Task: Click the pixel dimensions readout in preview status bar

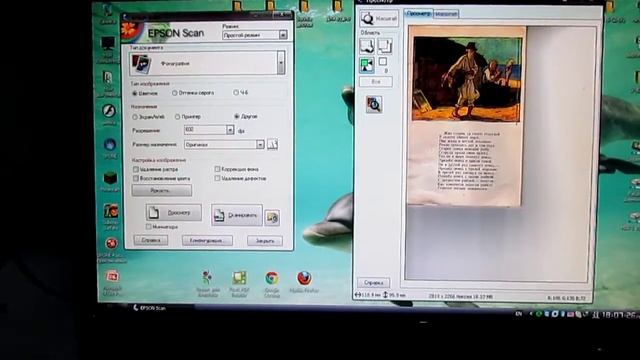Action: (460, 297)
